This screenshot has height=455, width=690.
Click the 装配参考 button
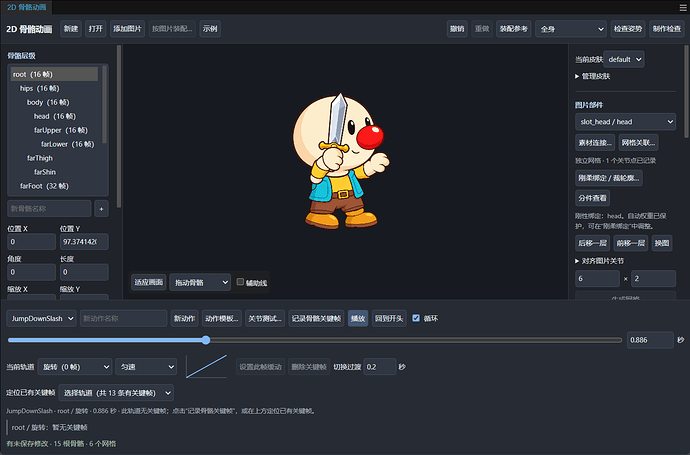514,29
